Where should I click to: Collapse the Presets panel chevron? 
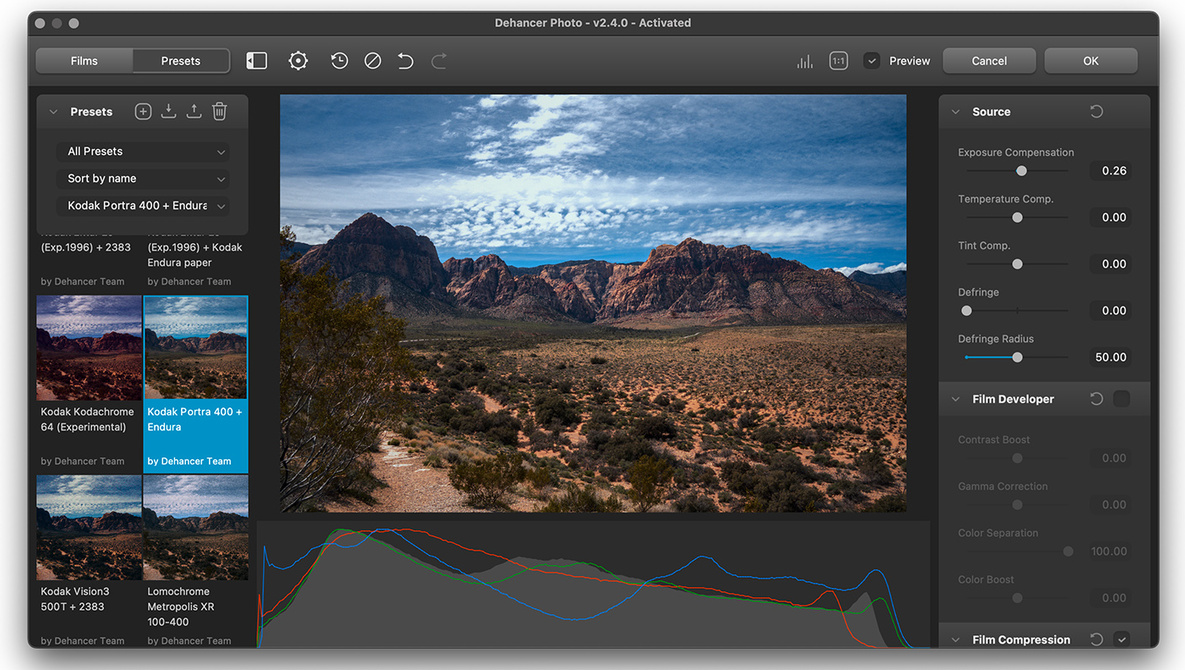pyautogui.click(x=53, y=112)
